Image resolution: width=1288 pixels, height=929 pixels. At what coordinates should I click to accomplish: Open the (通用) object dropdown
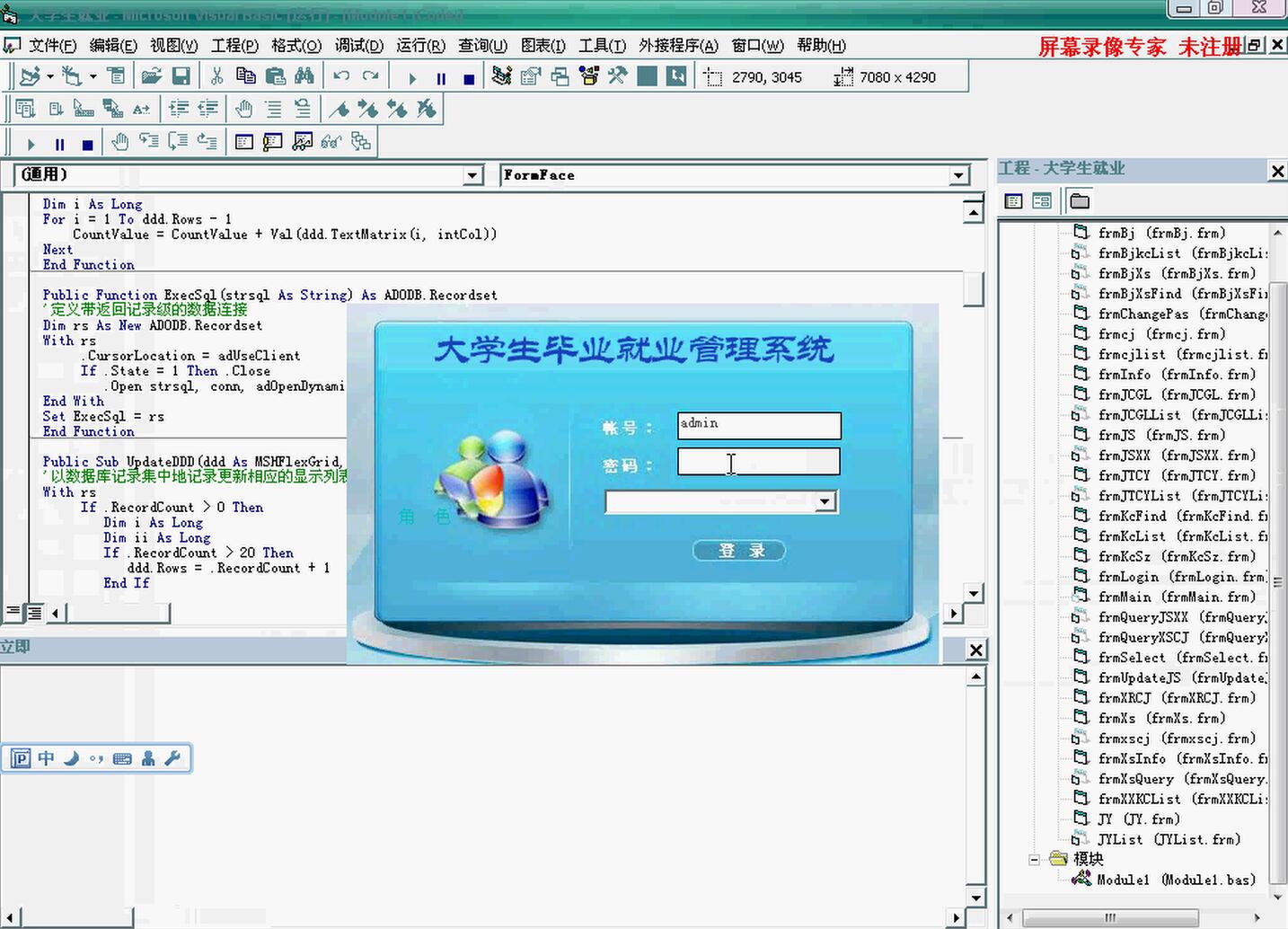tap(473, 175)
